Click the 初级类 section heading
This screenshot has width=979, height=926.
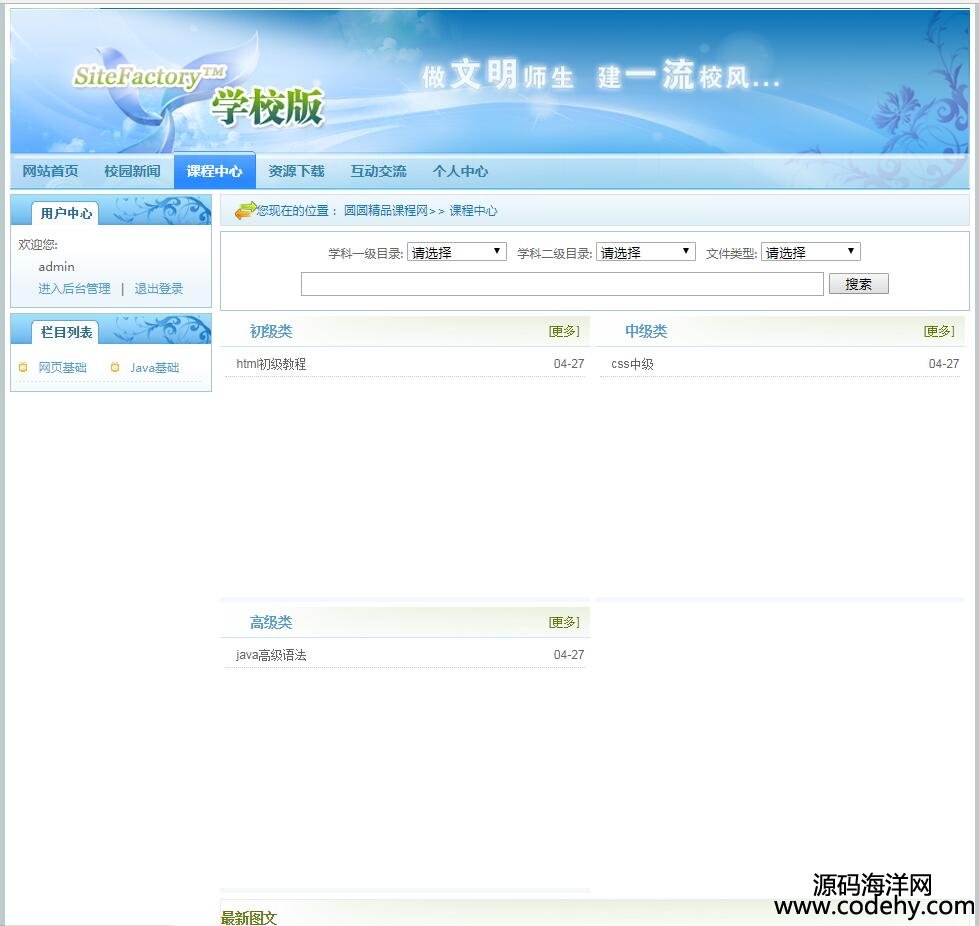pyautogui.click(x=271, y=331)
